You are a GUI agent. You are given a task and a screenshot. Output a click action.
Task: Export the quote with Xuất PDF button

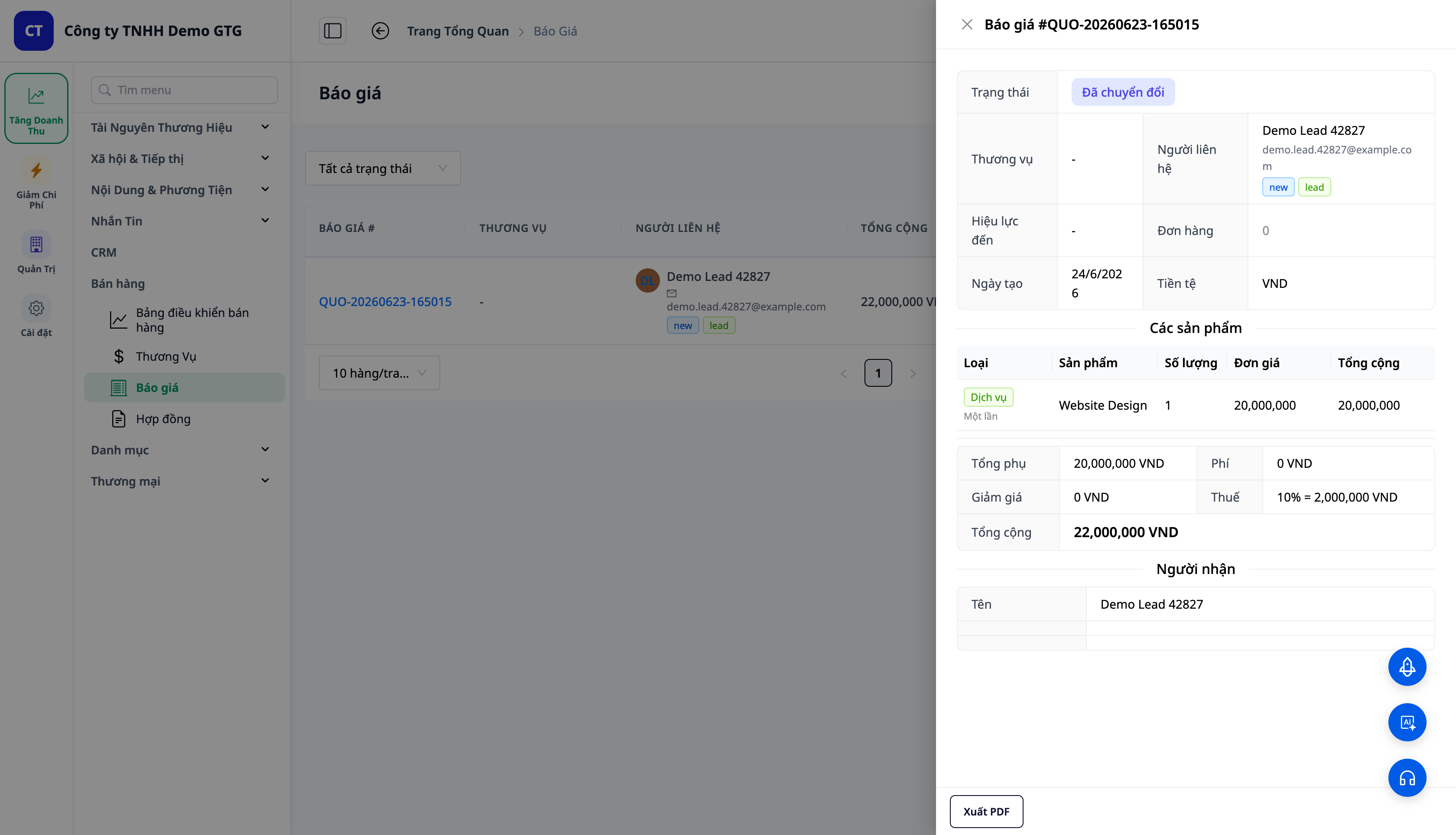click(986, 812)
